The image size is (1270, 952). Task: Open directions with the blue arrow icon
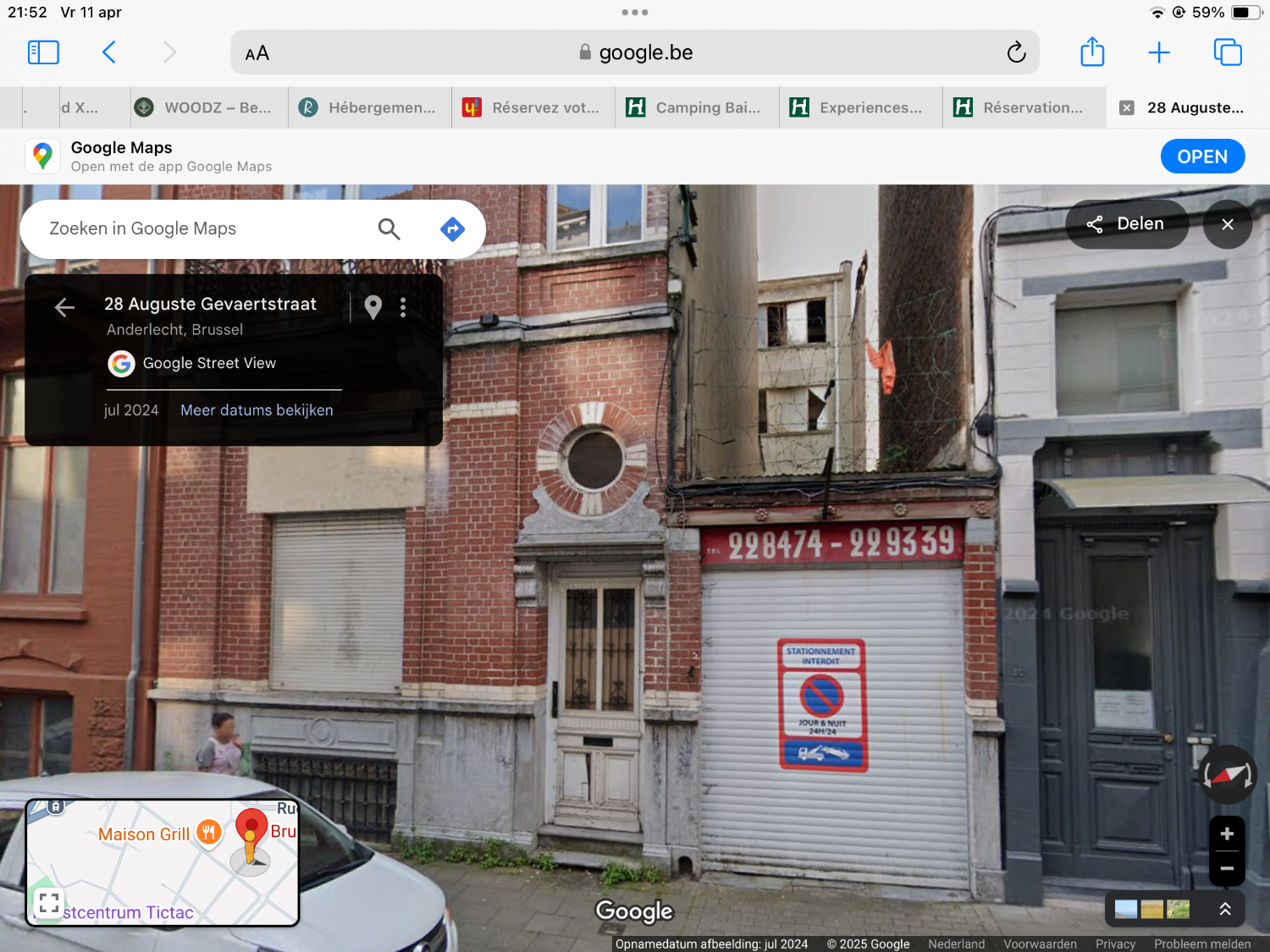[x=453, y=228]
